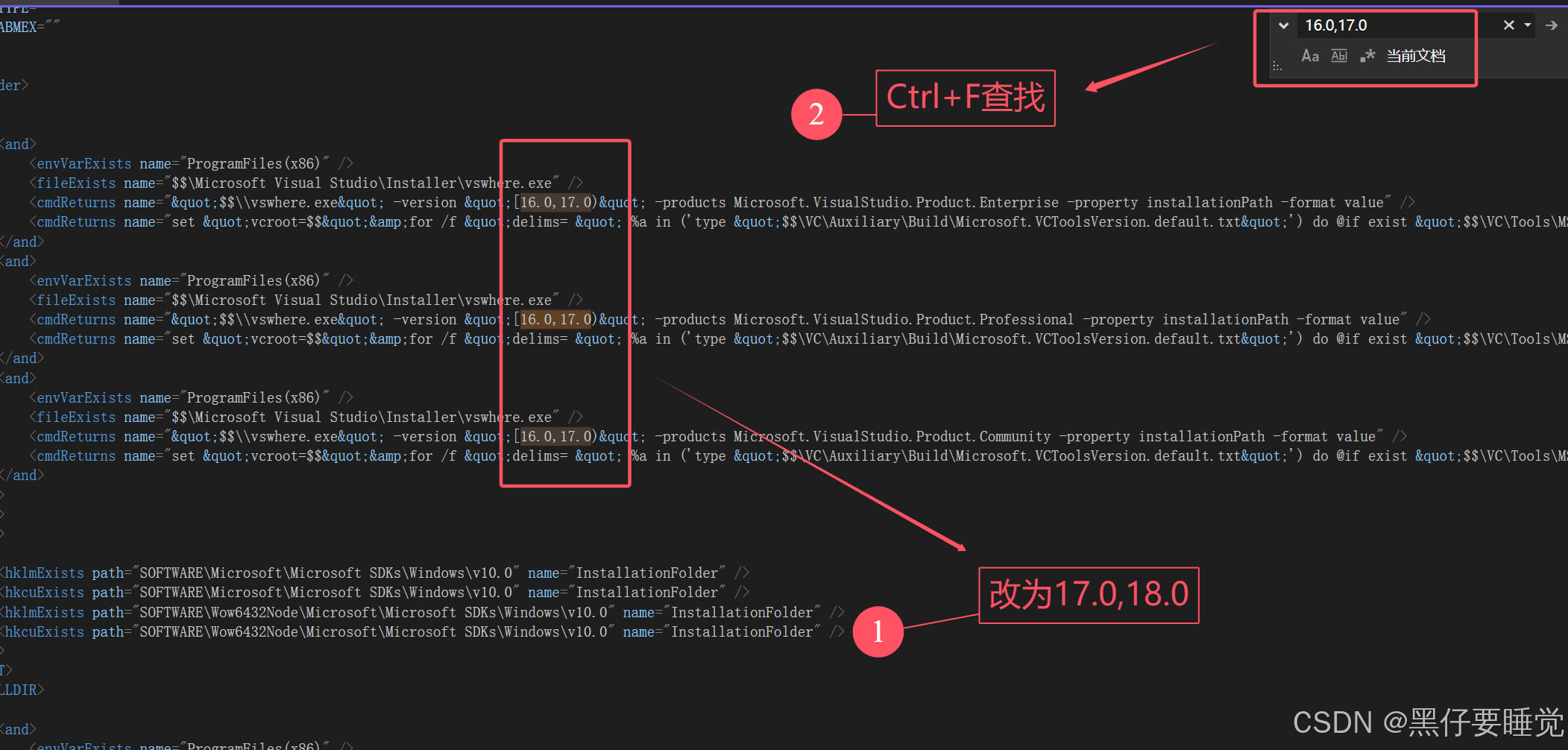Image resolution: width=1568 pixels, height=750 pixels.
Task: Expand find widget to show replace row
Action: (x=1284, y=25)
